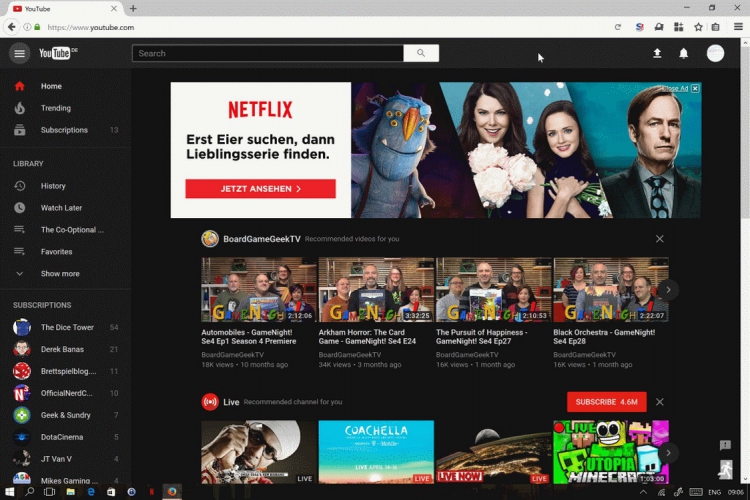The width and height of the screenshot is (750, 500).
Task: Open Task View on taskbar
Action: point(49,491)
